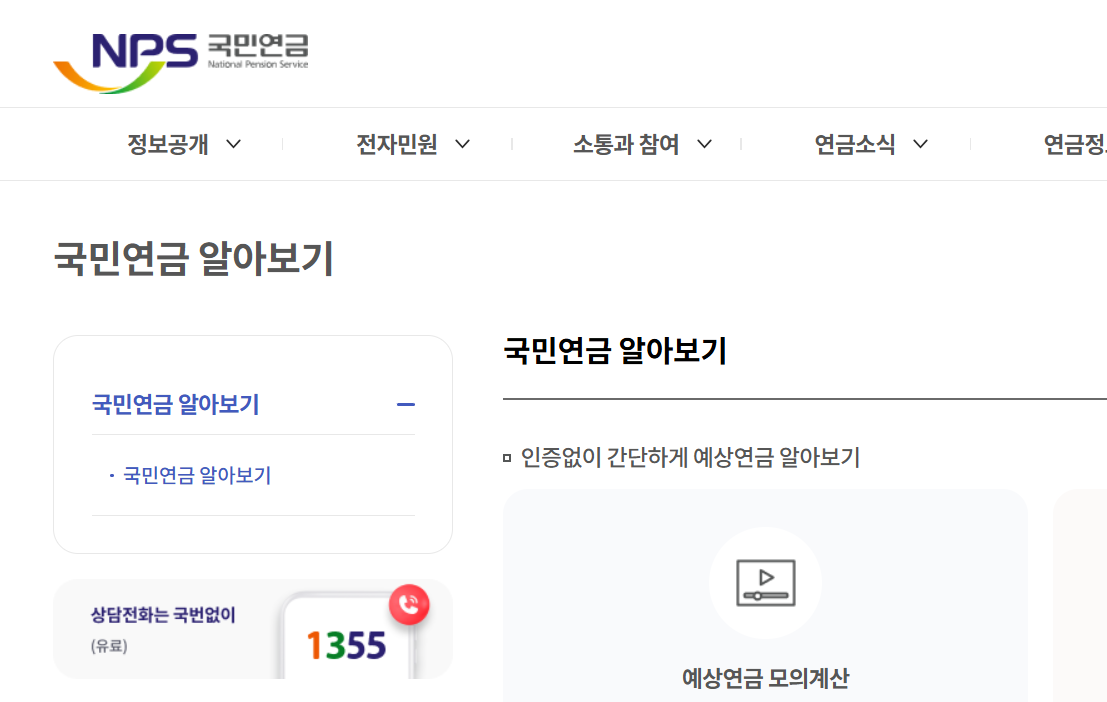Click the 인증없이 간단하게 예상연금 알아보기 text
The image size is (1107, 702).
point(690,458)
